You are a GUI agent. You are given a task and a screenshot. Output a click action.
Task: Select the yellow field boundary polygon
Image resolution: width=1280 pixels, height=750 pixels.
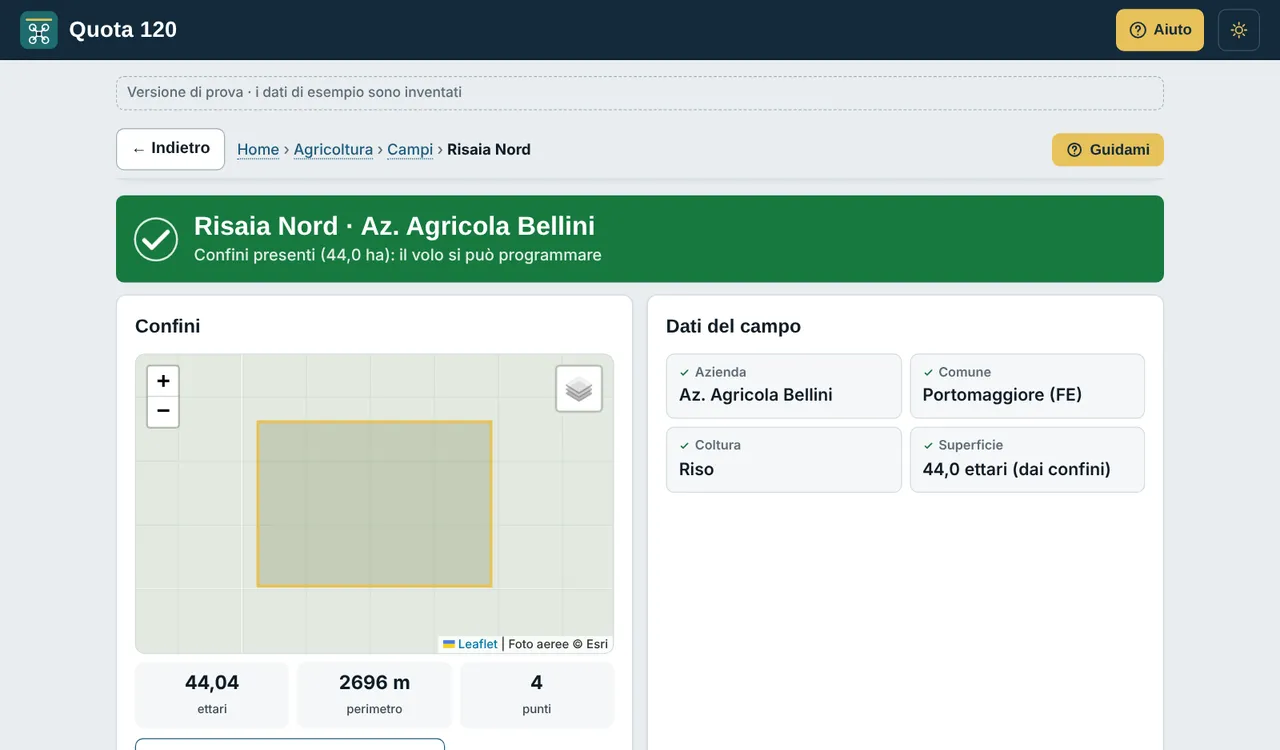(374, 504)
